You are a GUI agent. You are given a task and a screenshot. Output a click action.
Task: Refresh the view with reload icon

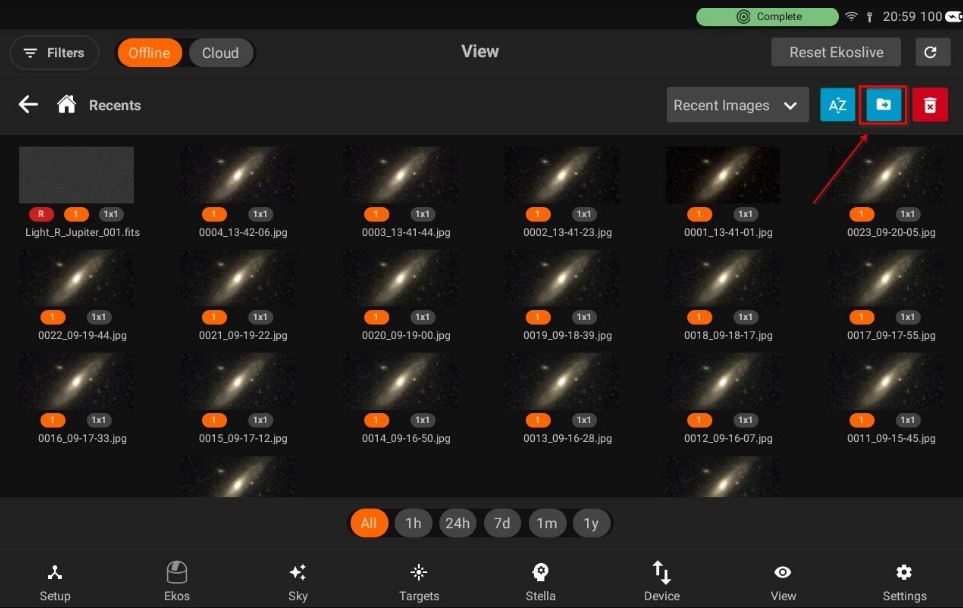coord(930,52)
